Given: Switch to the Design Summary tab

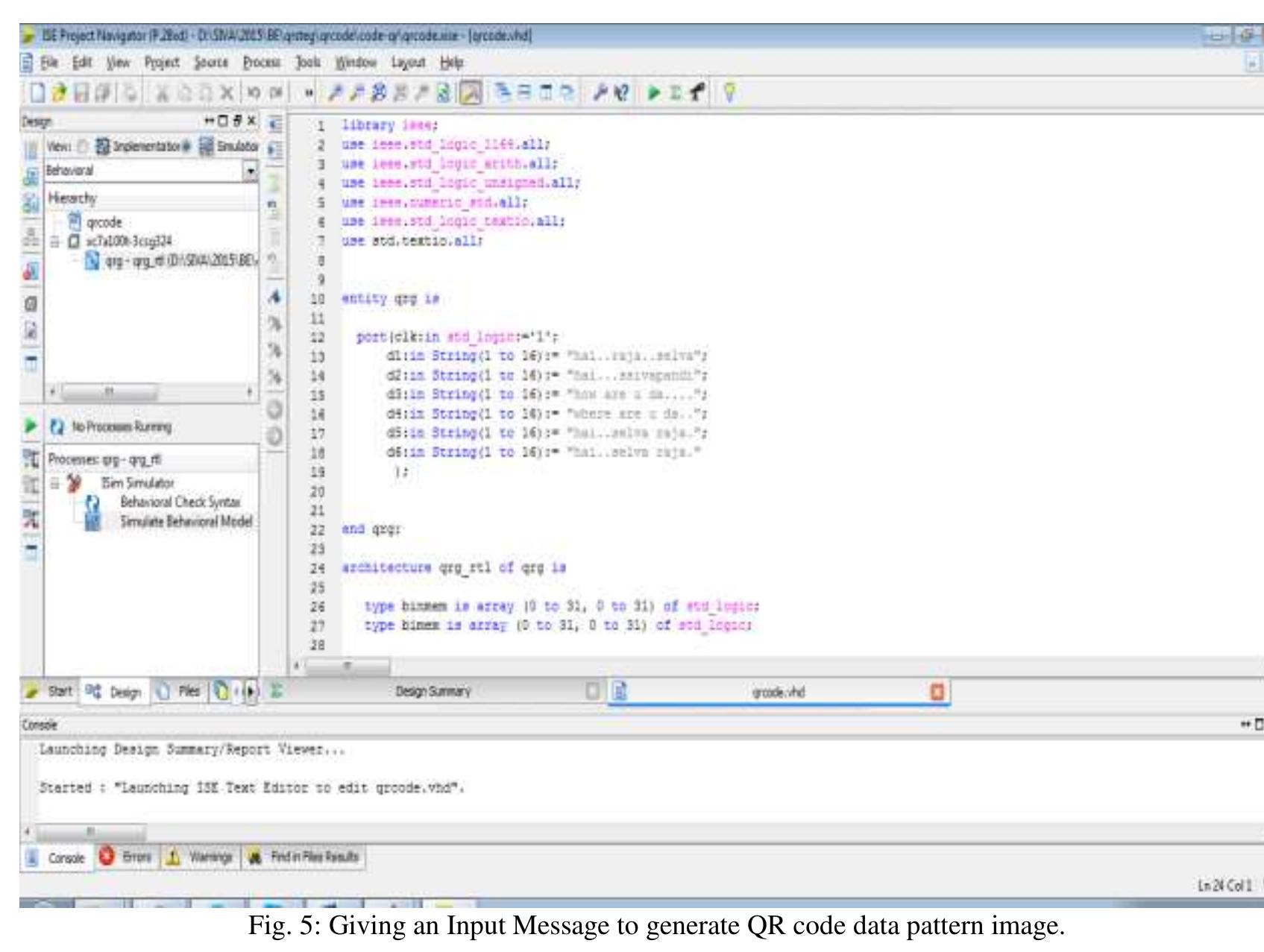Looking at the screenshot, I should click(x=433, y=692).
